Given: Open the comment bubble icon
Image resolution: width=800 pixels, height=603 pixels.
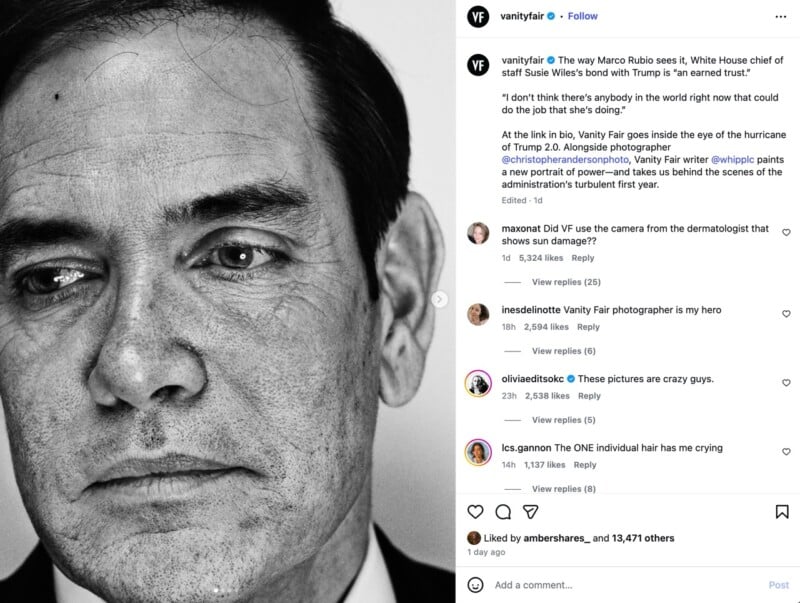Looking at the screenshot, I should coord(503,512).
